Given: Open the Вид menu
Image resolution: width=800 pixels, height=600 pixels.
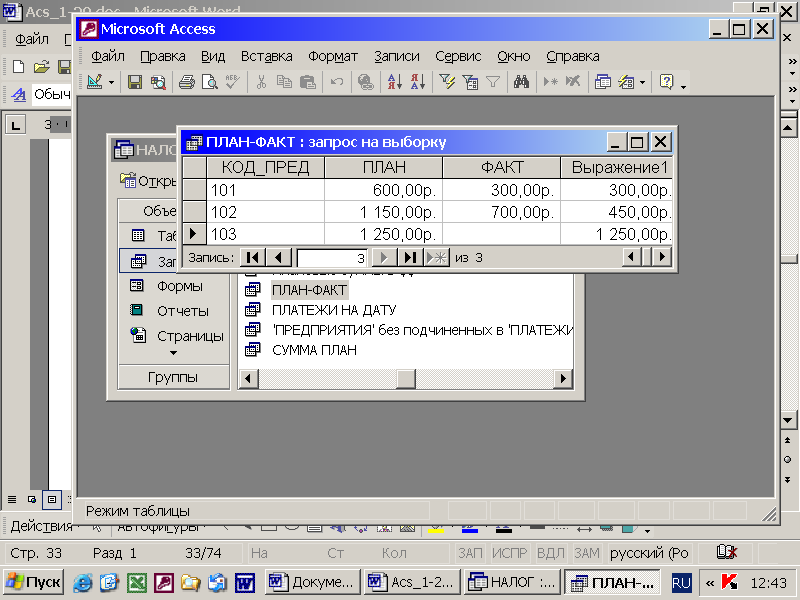Looking at the screenshot, I should coord(213,56).
